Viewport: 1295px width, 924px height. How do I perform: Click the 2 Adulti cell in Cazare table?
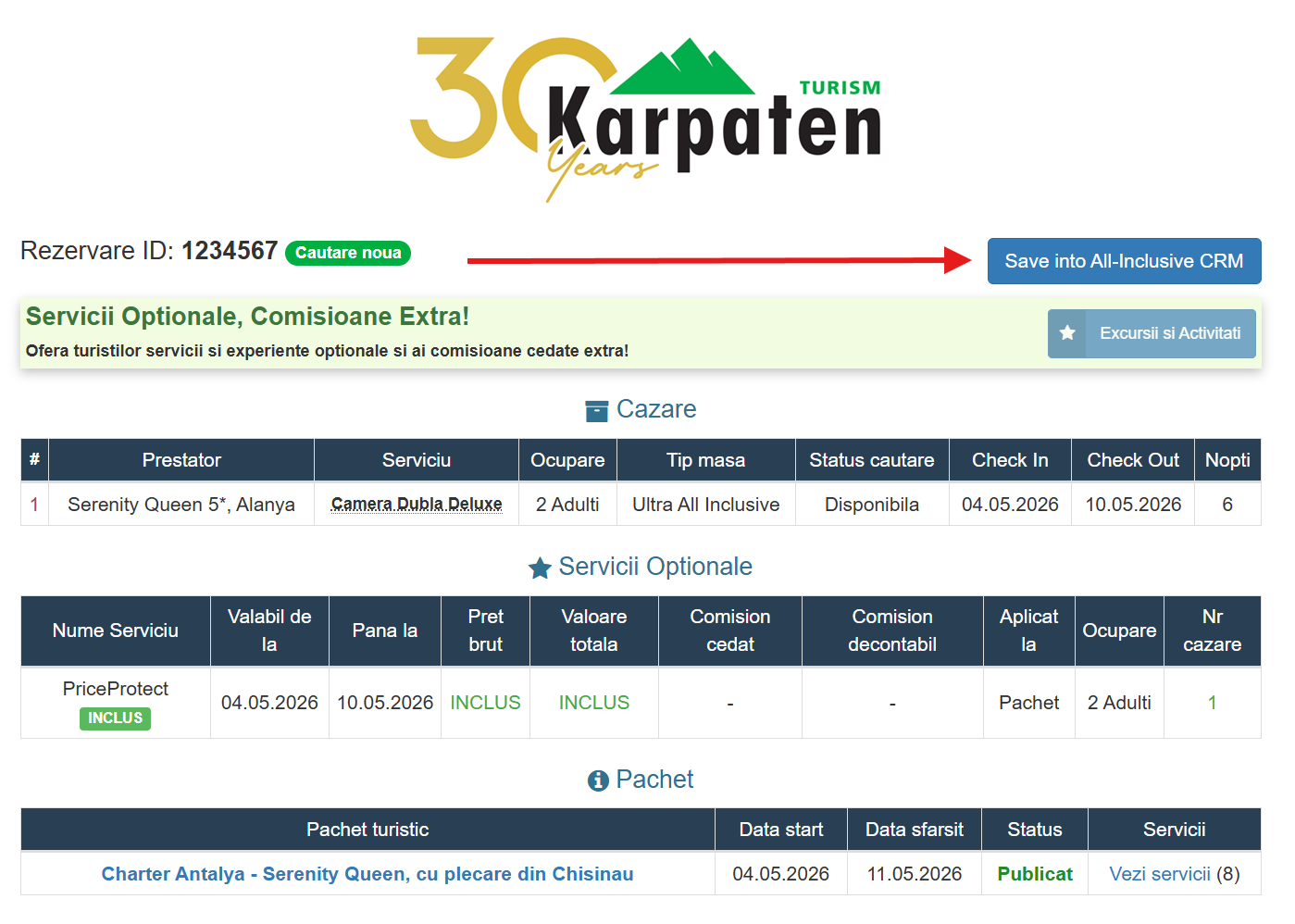pos(567,505)
